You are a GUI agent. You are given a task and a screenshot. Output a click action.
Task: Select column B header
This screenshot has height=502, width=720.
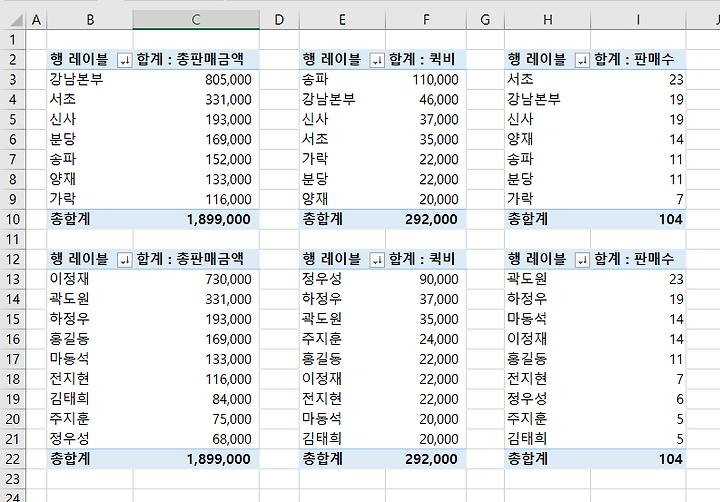pos(90,20)
